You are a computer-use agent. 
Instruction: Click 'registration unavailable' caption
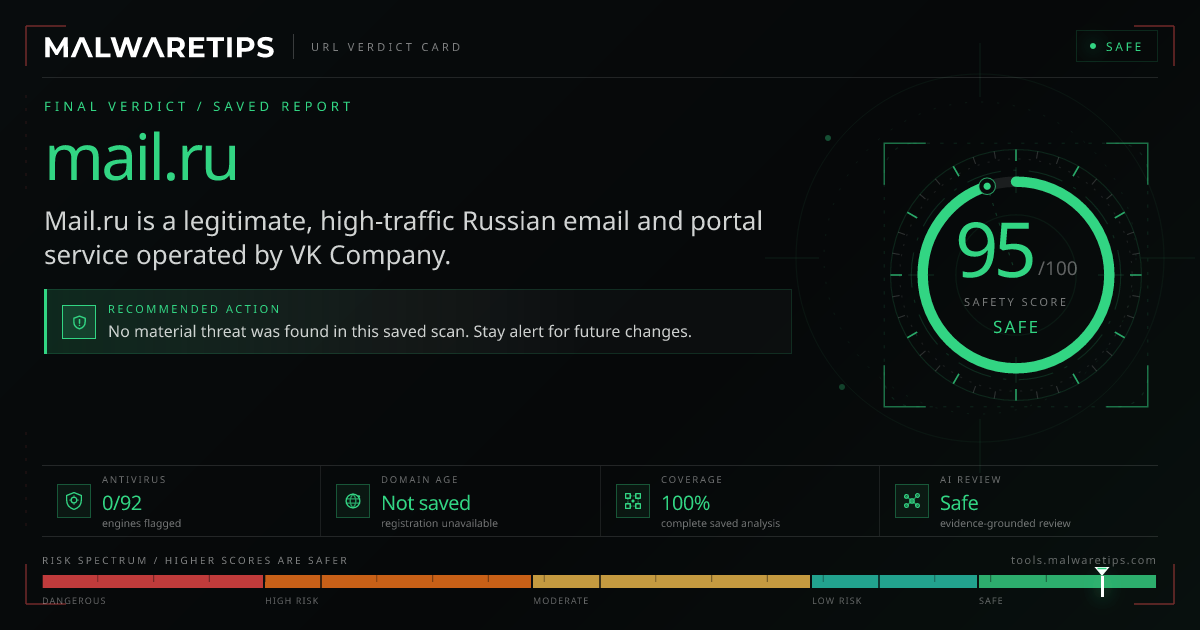pyautogui.click(x=439, y=523)
